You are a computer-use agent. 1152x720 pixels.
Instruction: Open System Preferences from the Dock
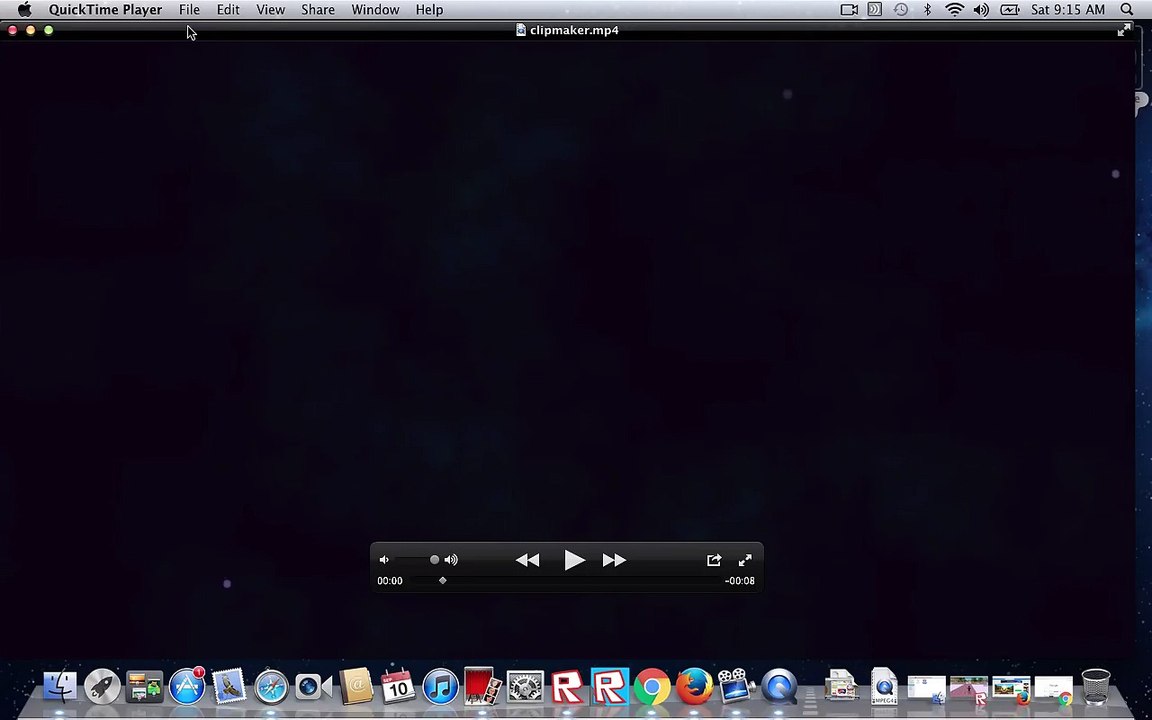pyautogui.click(x=525, y=687)
